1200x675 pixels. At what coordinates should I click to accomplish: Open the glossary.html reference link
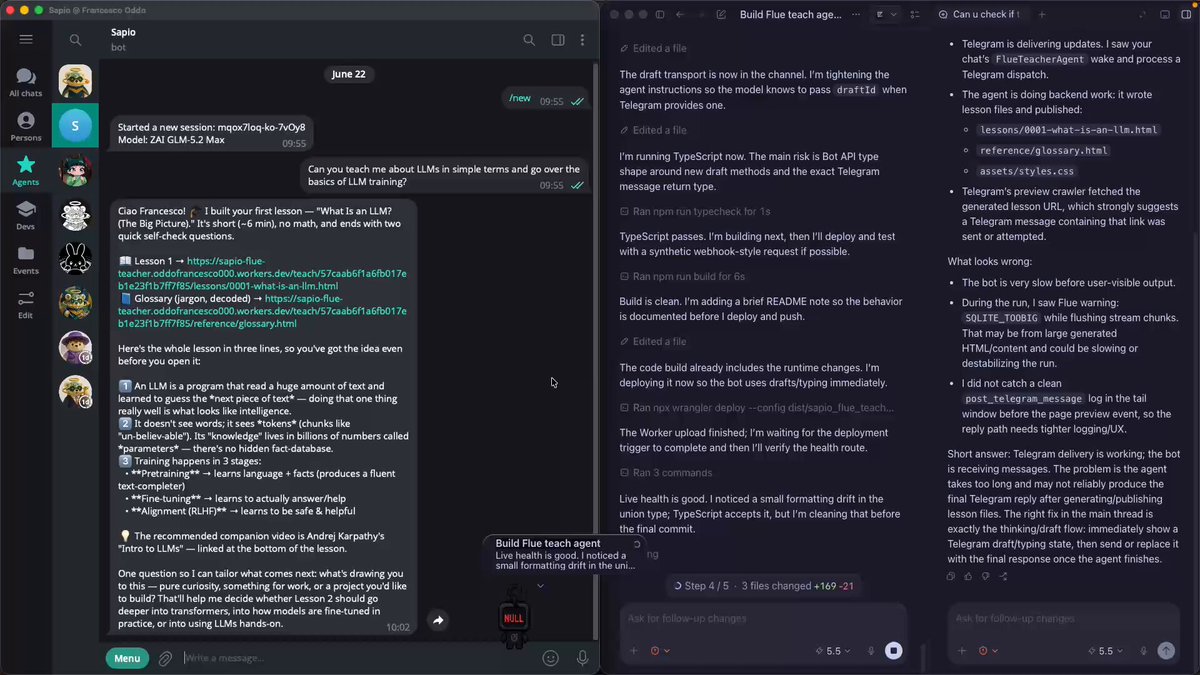[262, 311]
